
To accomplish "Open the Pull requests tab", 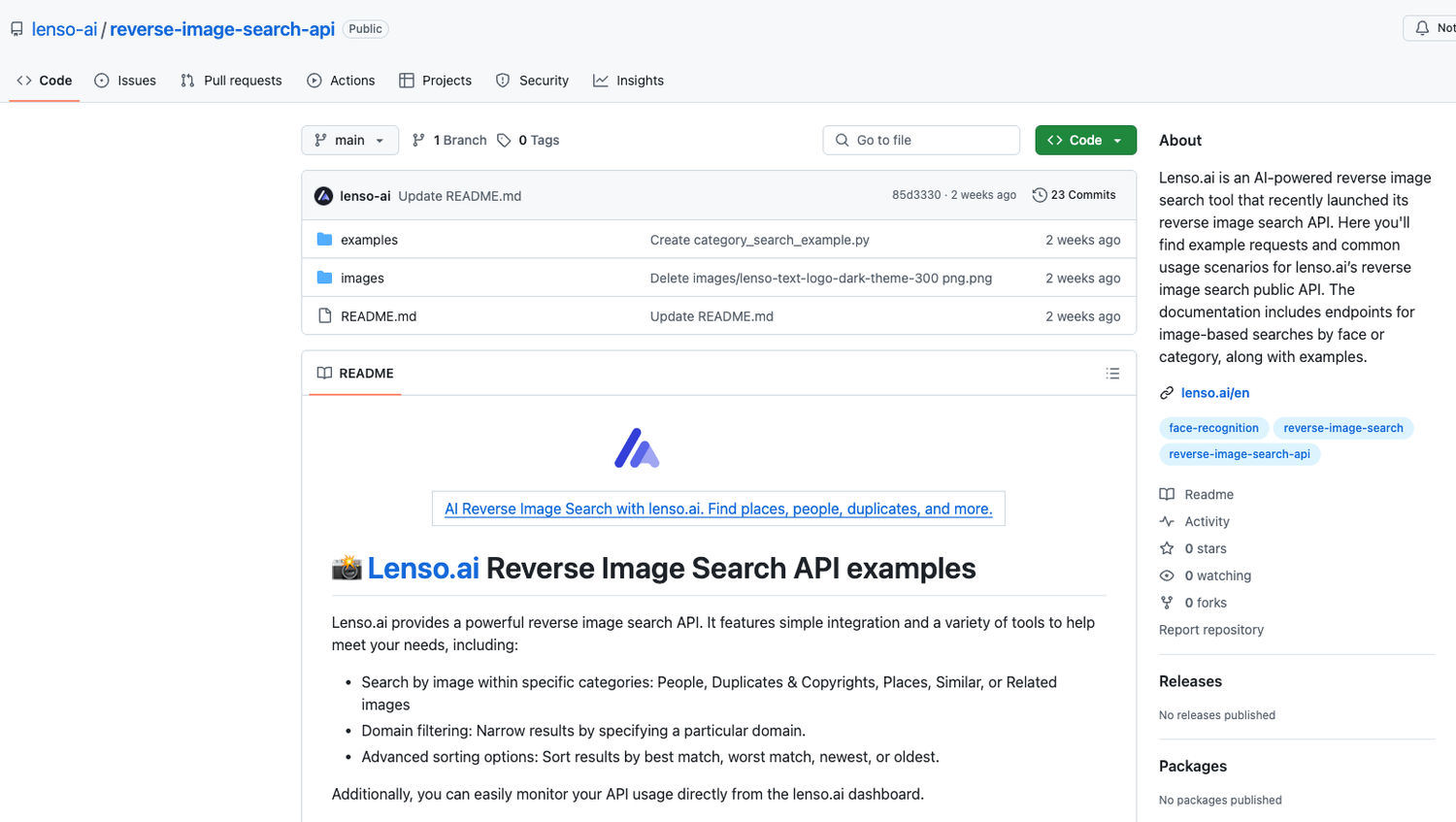I will [x=231, y=81].
